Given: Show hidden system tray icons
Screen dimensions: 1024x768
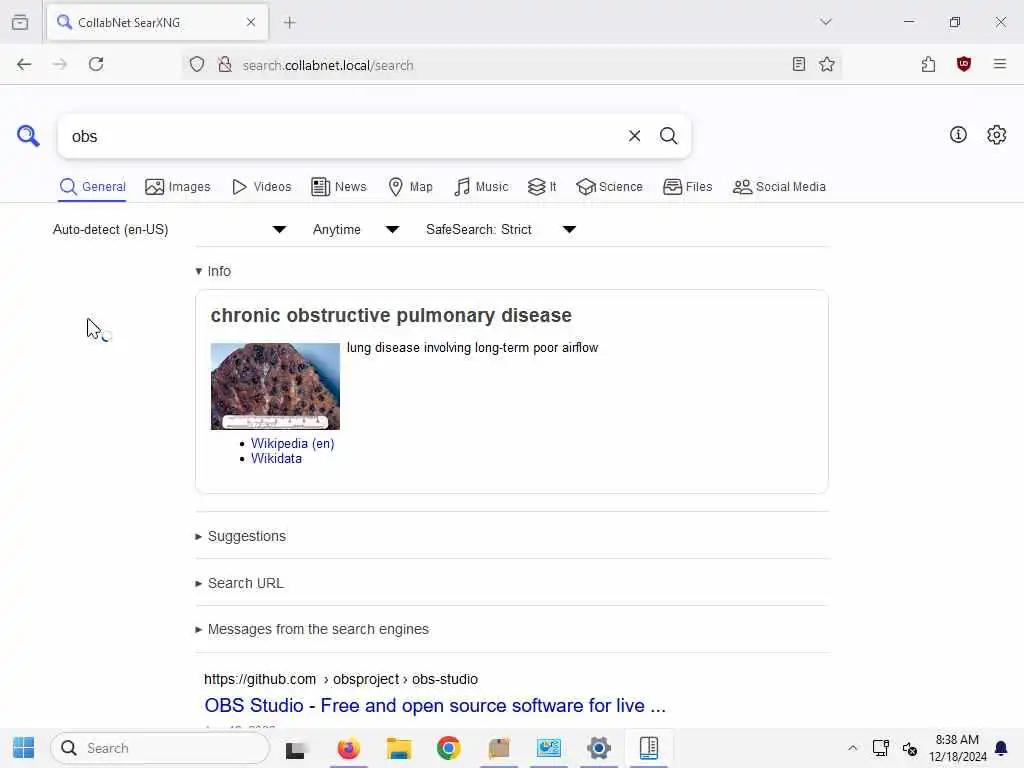Looking at the screenshot, I should [852, 748].
